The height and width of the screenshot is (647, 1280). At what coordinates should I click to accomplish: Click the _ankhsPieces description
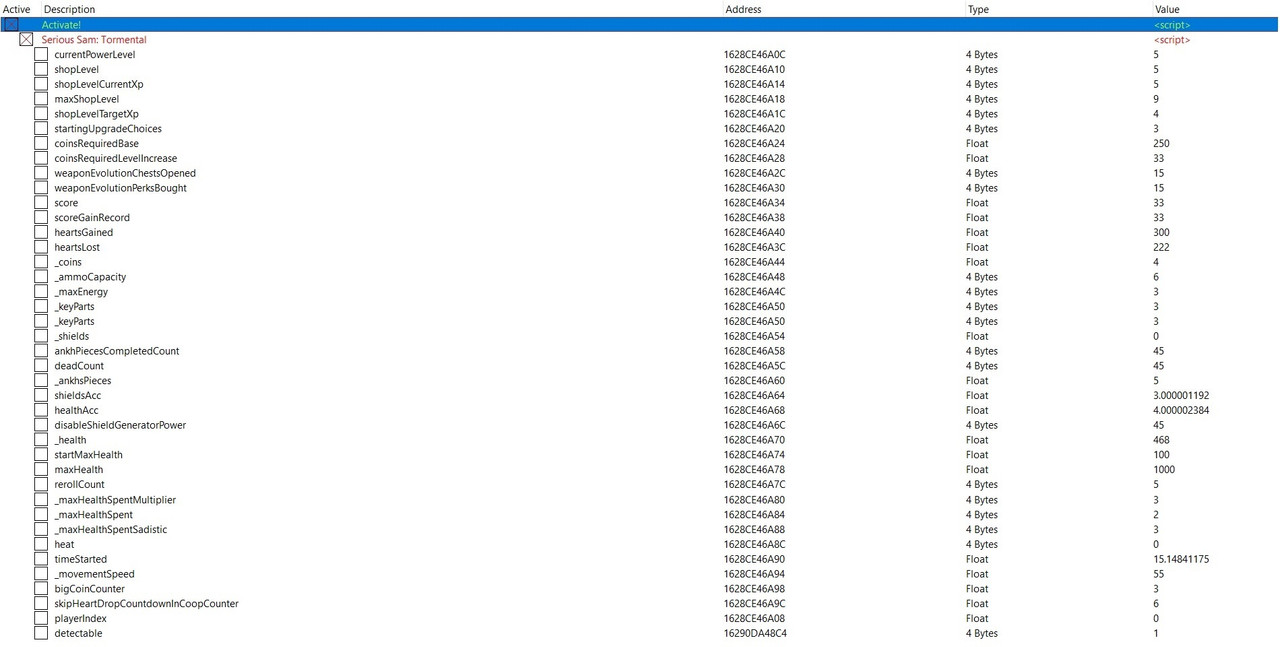pyautogui.click(x=83, y=381)
